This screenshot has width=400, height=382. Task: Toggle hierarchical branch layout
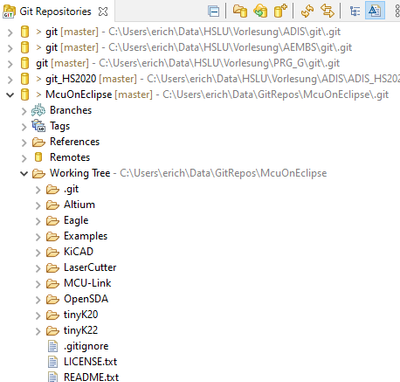[355, 11]
